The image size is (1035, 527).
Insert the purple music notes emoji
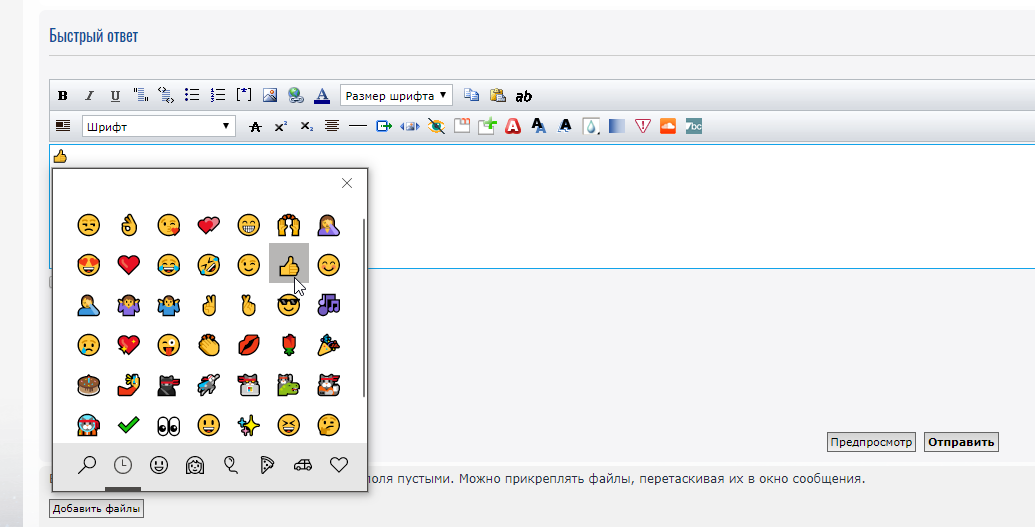coord(329,305)
